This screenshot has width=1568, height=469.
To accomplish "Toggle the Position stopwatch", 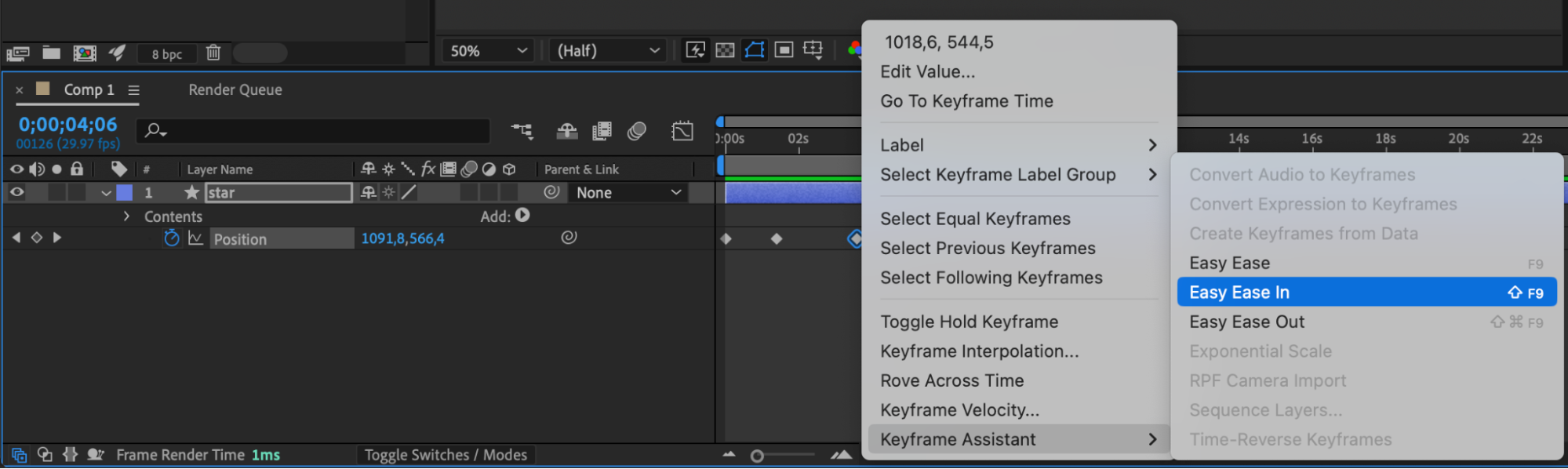I will [172, 238].
